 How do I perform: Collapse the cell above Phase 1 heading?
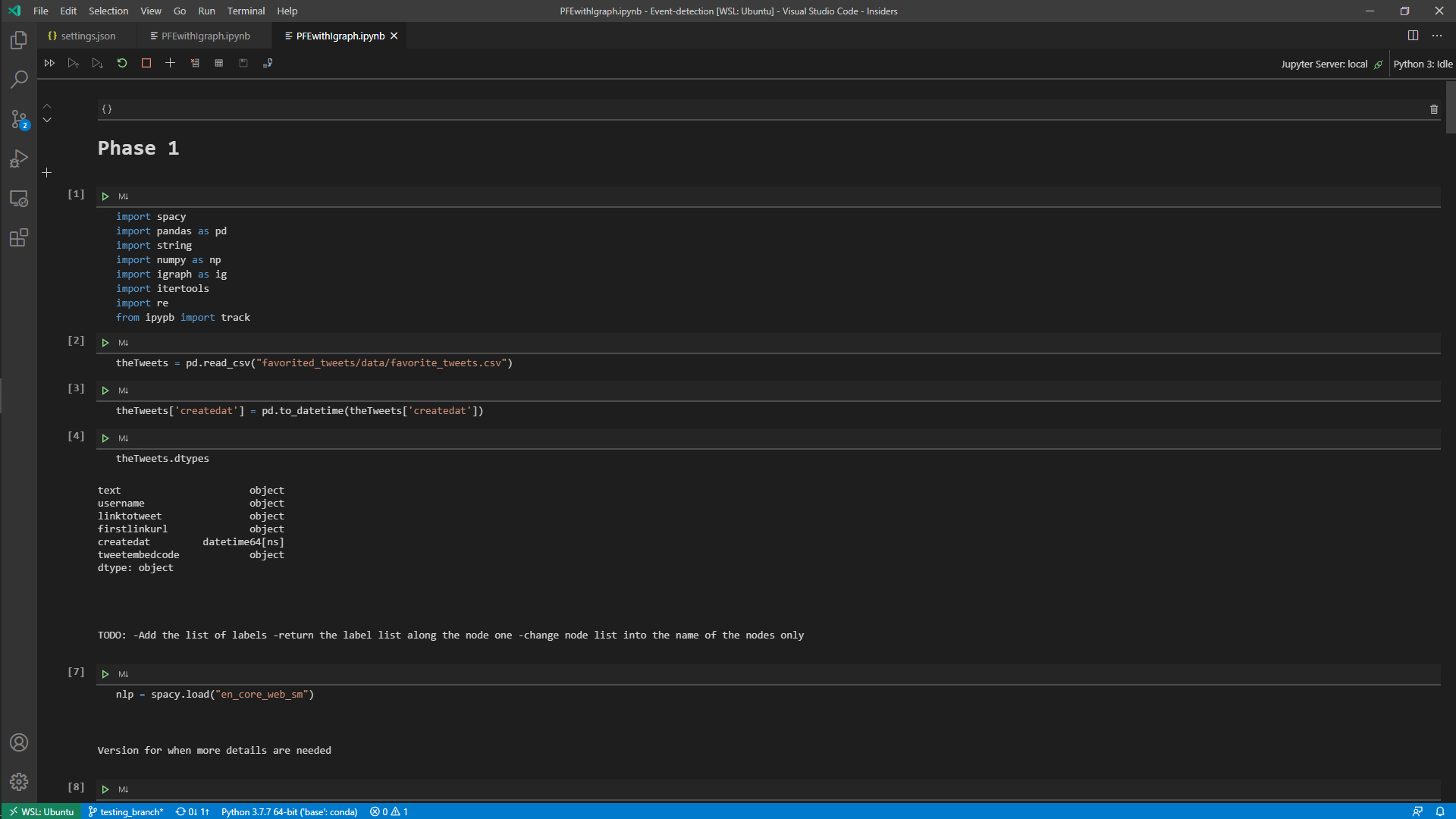point(47,107)
